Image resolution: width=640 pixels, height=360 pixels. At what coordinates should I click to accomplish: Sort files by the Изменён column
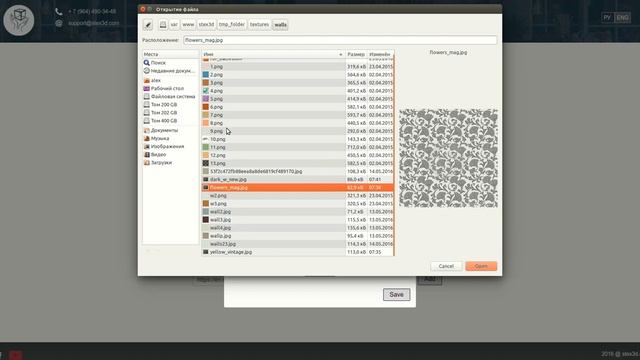click(380, 54)
